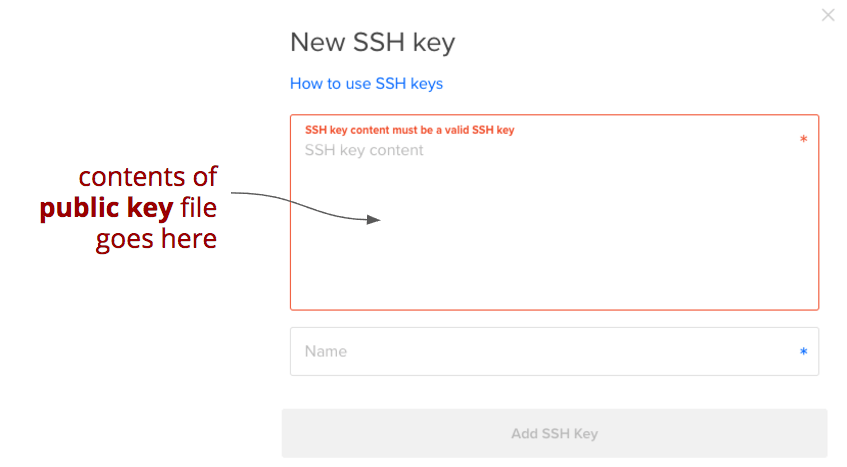Click the left edge of the gray submit button
This screenshot has width=847, height=467.
(288, 434)
